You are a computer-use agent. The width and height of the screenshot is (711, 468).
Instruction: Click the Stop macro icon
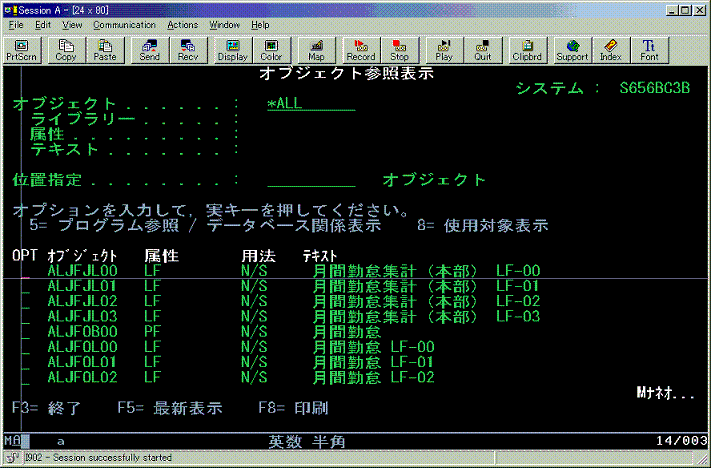click(399, 50)
